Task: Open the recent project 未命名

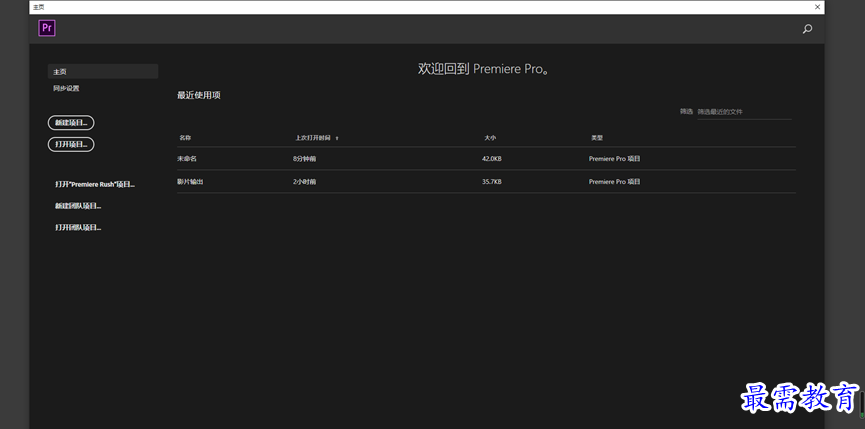Action: coord(186,159)
